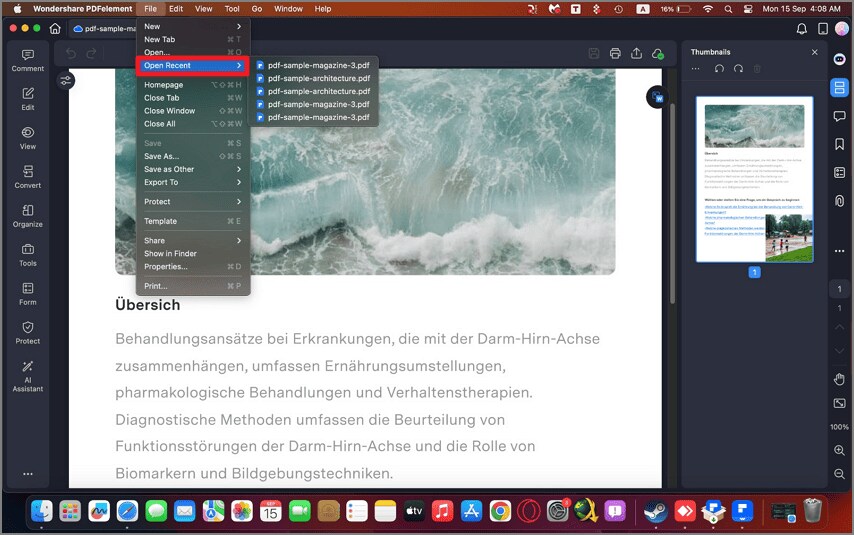Select page 1 thumbnail in Thumbnails panel
854x535 pixels.
click(x=754, y=179)
